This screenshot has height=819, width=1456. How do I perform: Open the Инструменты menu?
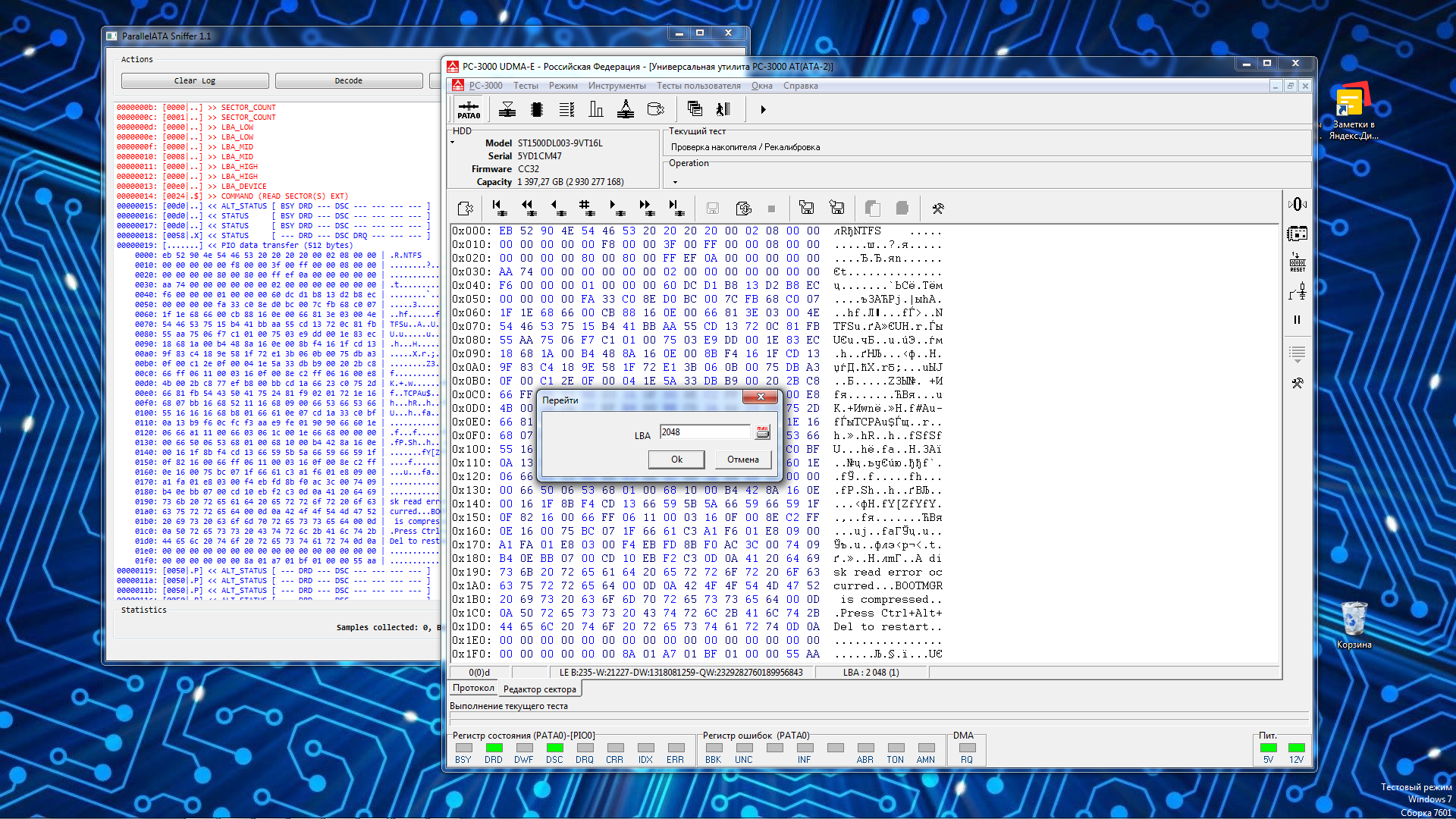pyautogui.click(x=617, y=86)
